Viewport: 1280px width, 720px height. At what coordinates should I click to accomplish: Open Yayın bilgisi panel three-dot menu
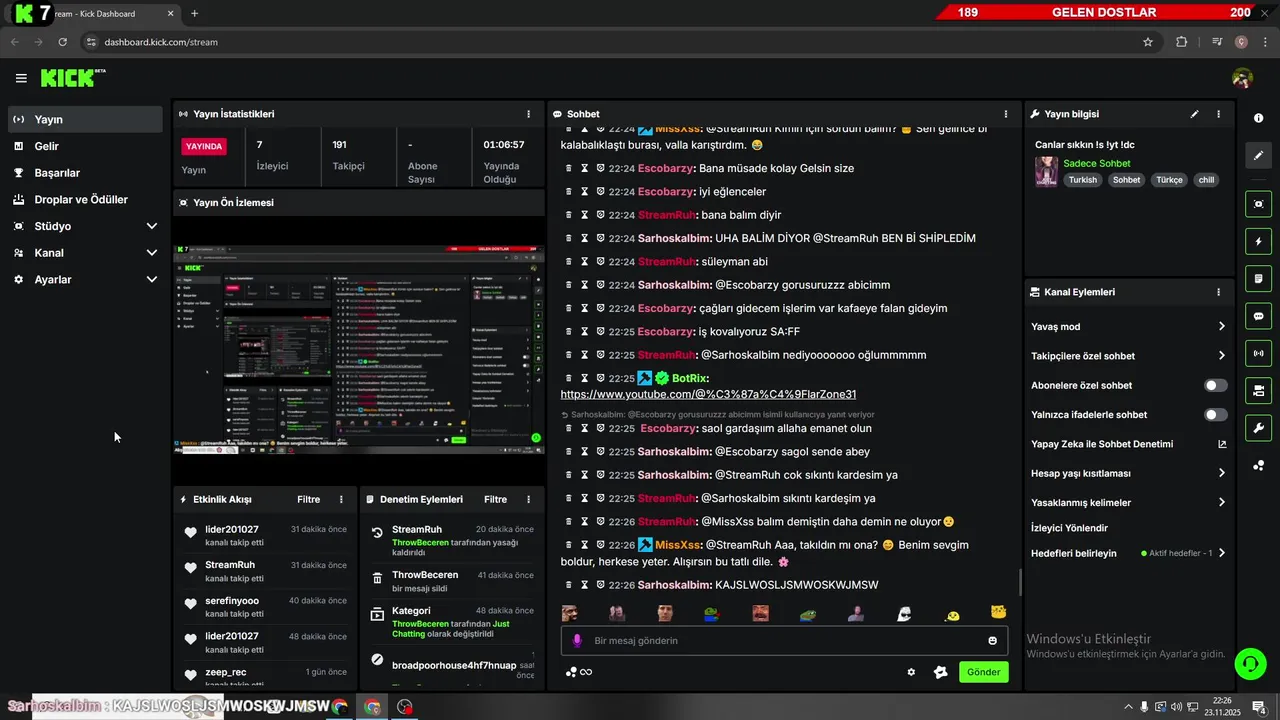1218,114
